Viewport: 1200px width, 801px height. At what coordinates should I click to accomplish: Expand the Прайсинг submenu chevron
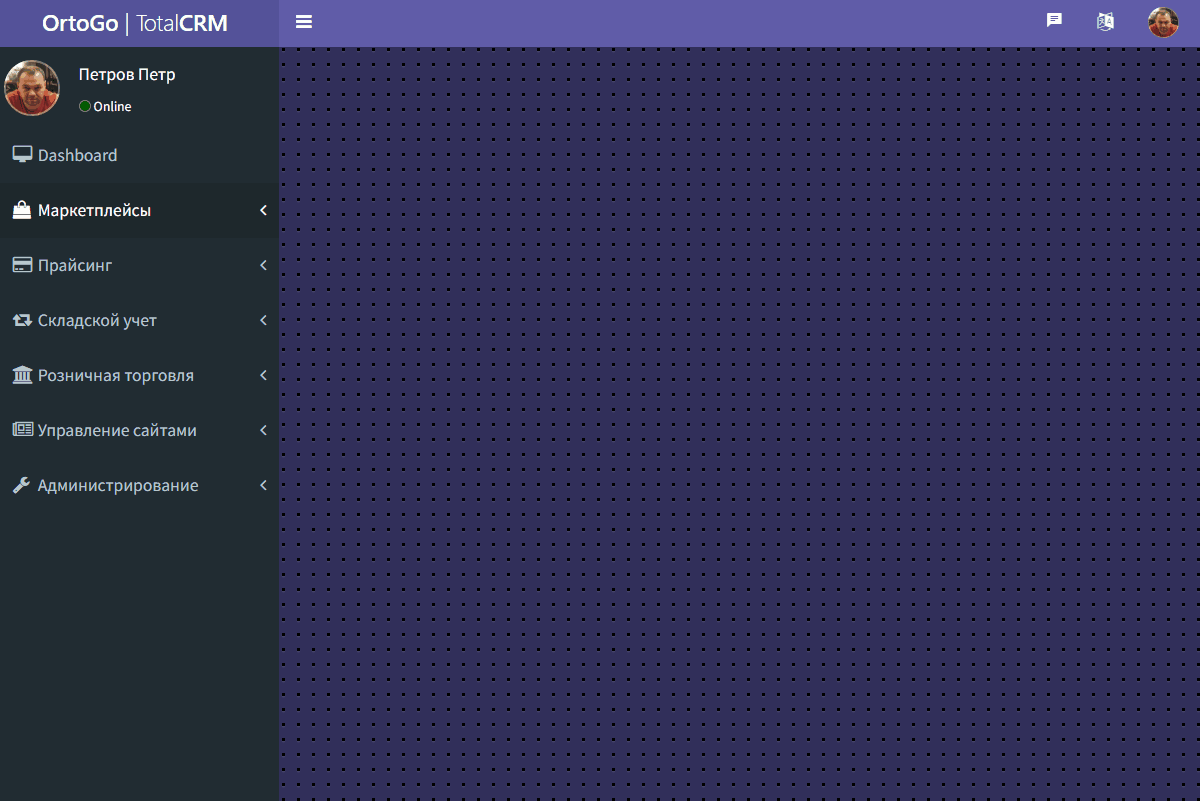coord(263,266)
